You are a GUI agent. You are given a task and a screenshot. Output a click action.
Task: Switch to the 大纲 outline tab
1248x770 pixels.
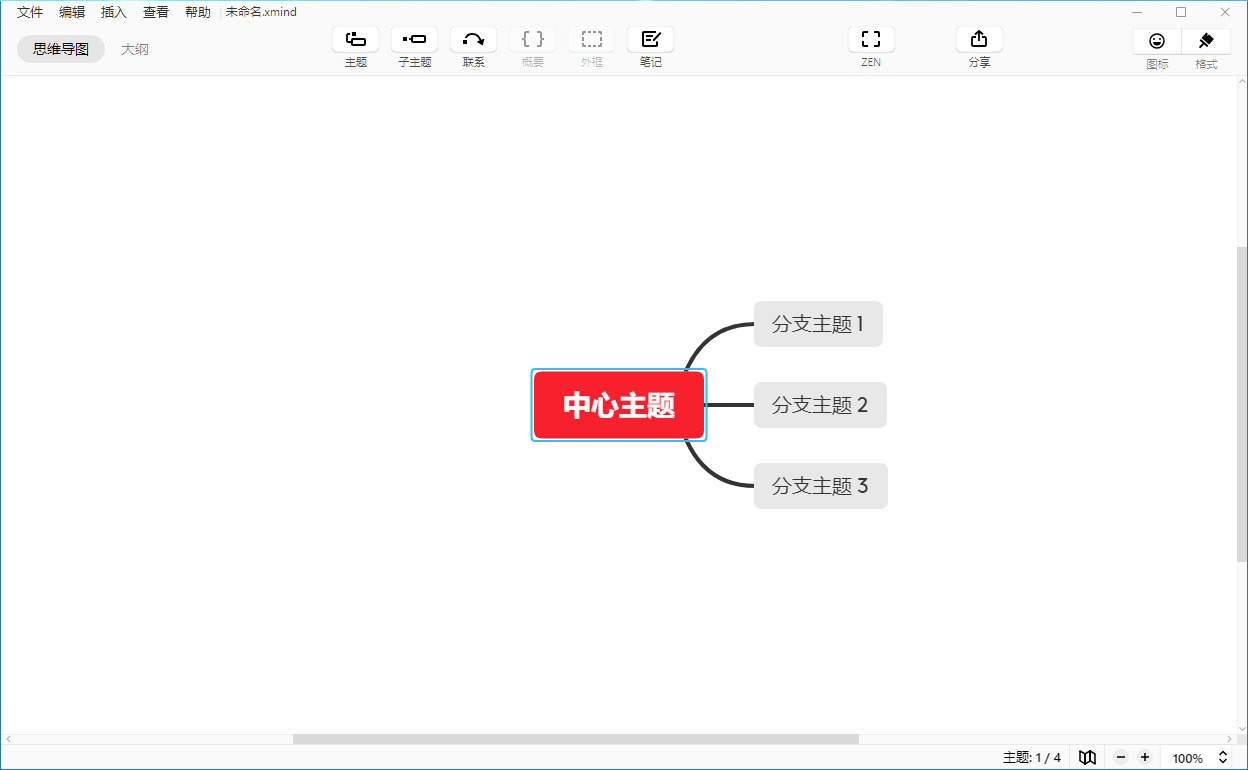[x=135, y=49]
